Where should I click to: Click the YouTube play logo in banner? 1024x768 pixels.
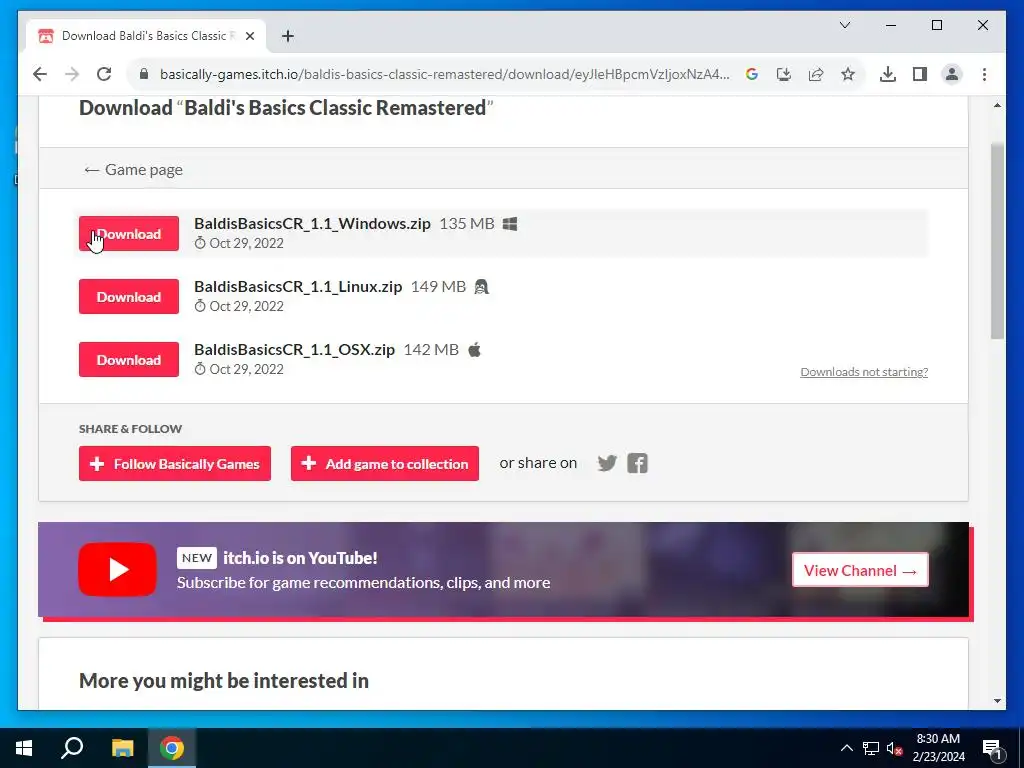(118, 569)
